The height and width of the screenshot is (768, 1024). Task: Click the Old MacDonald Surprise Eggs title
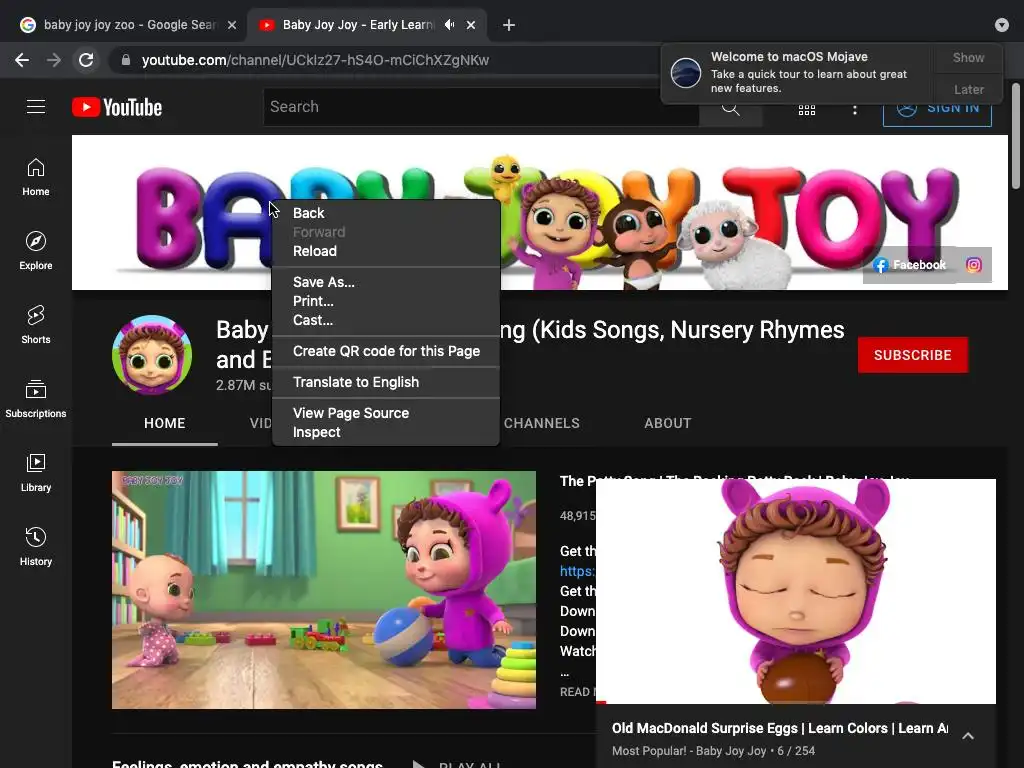pyautogui.click(x=780, y=728)
